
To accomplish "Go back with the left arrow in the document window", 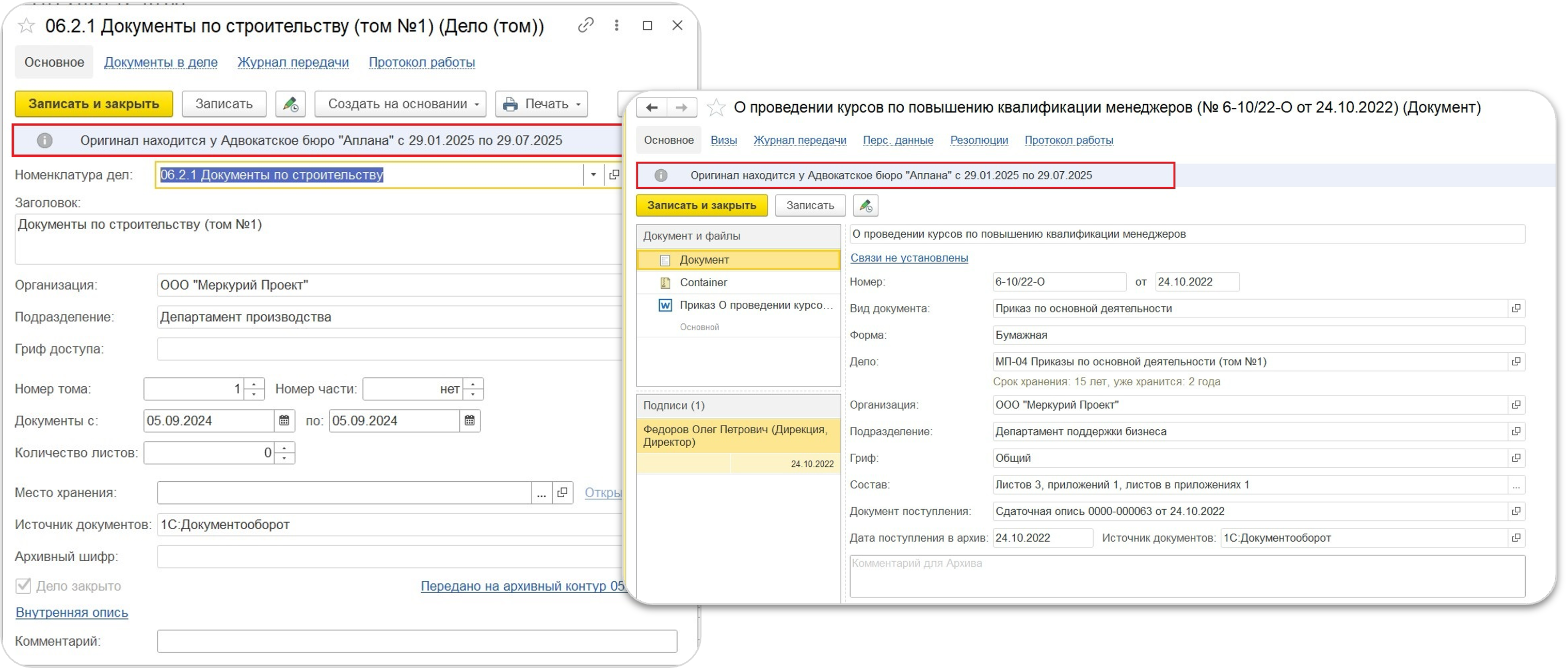I will (651, 108).
